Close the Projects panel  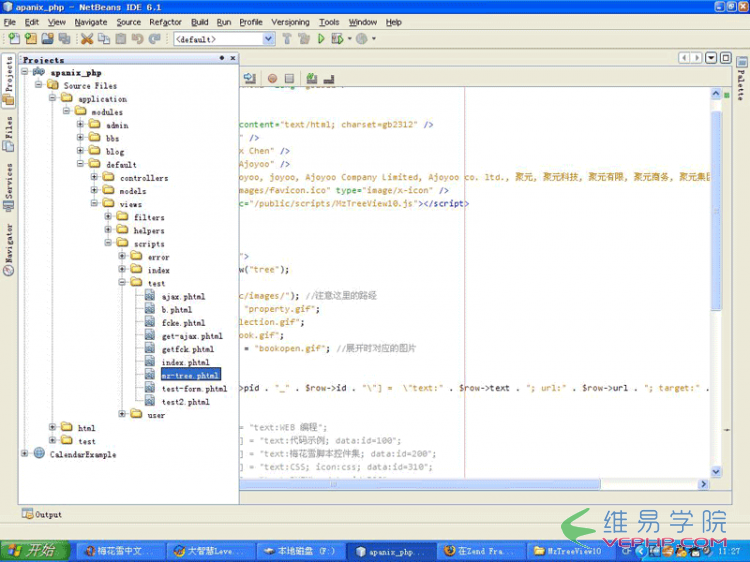click(x=233, y=58)
